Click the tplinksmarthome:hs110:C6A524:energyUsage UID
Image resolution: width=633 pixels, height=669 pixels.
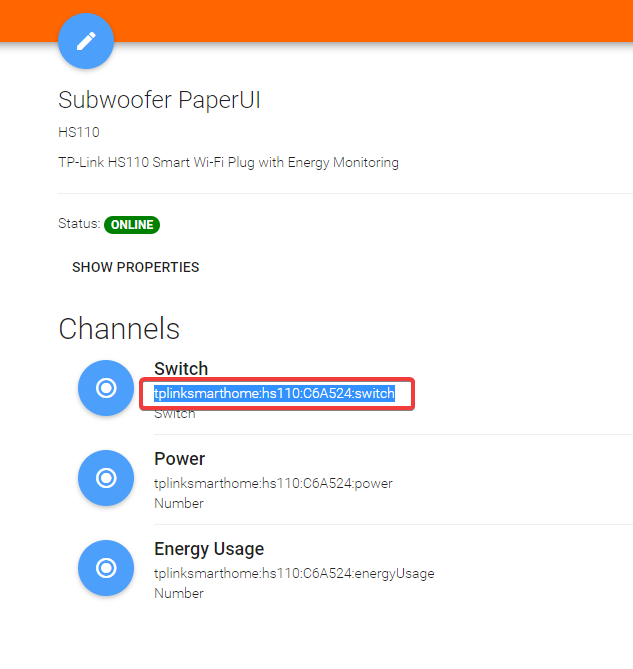[x=294, y=573]
